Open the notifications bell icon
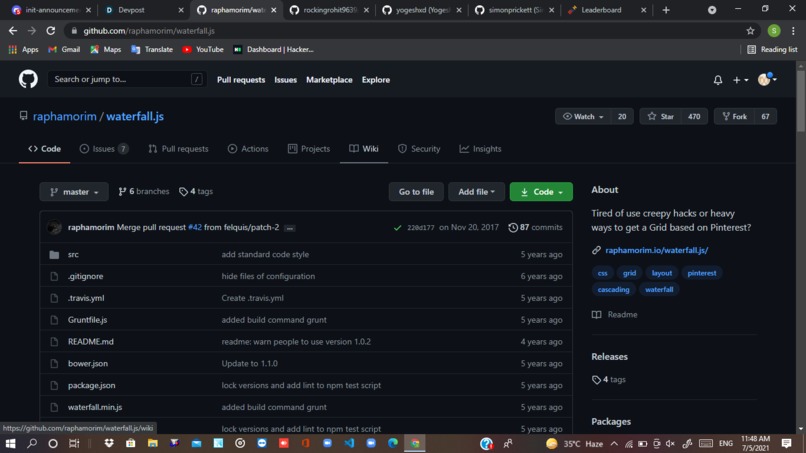This screenshot has width=806, height=453. tap(718, 80)
